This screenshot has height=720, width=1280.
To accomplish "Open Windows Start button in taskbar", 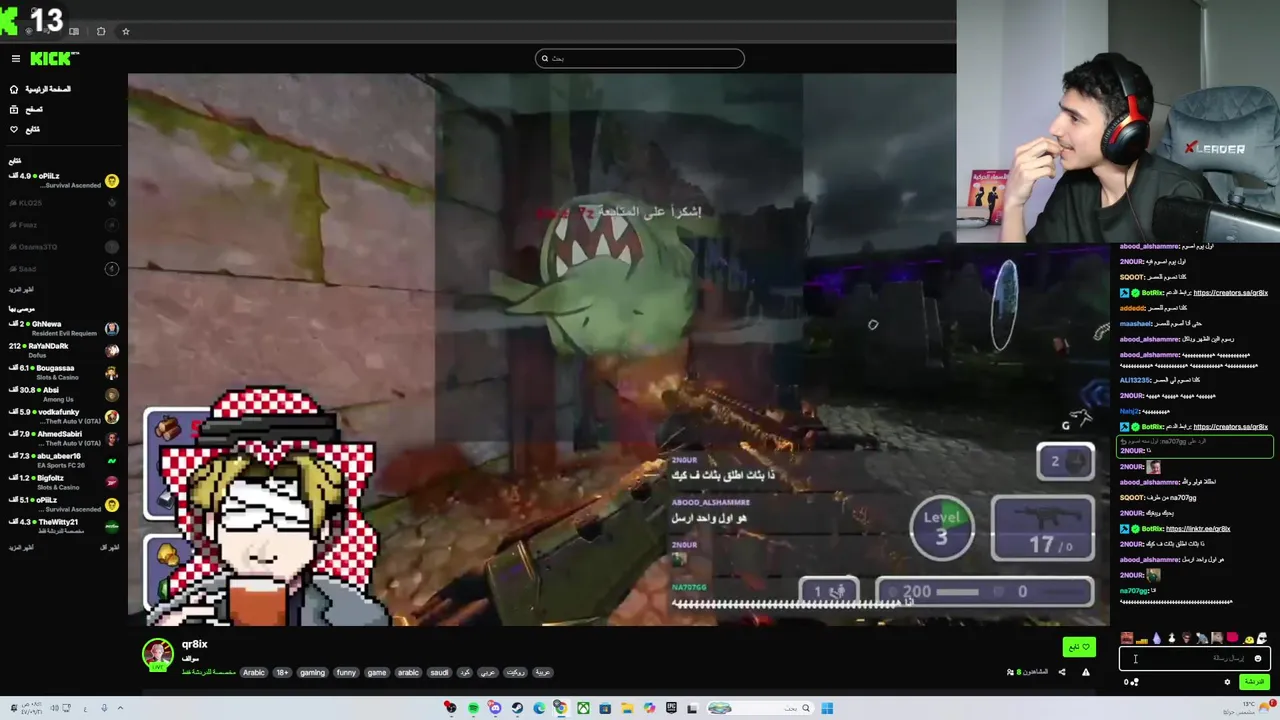I will tap(827, 708).
